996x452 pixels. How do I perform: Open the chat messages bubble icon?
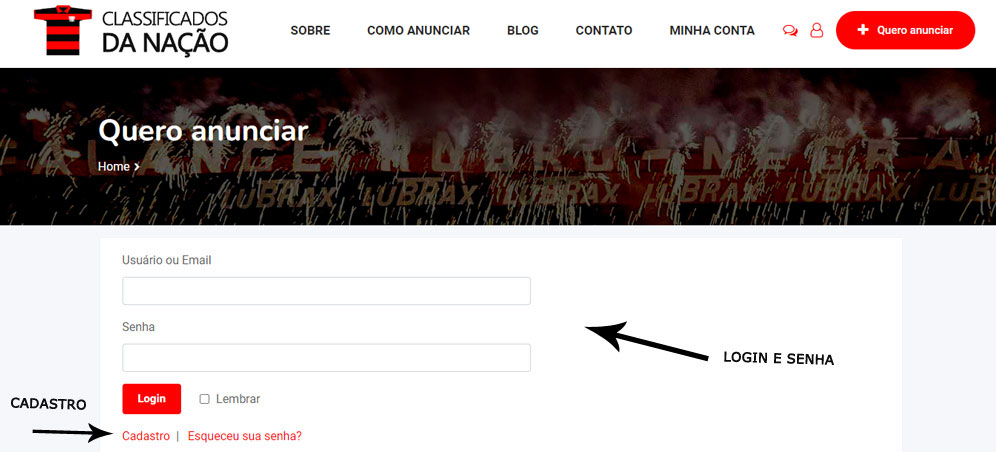point(790,30)
